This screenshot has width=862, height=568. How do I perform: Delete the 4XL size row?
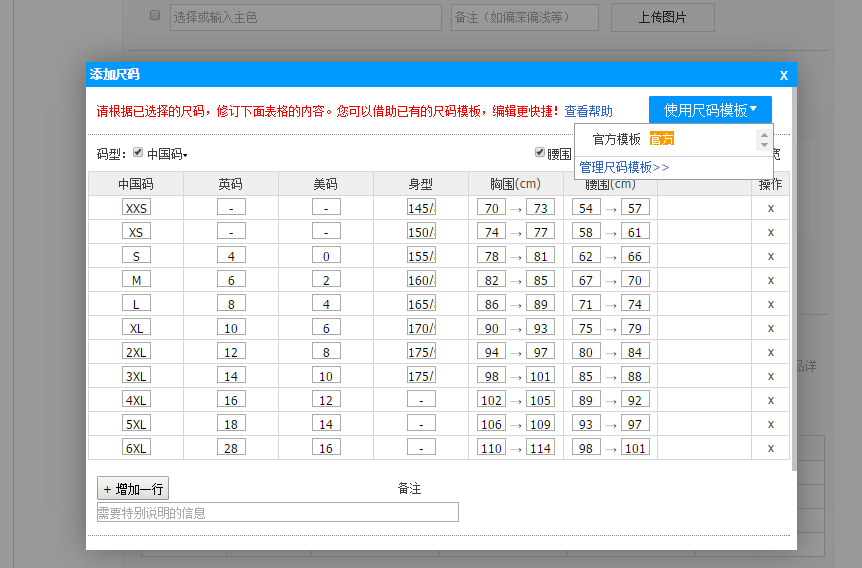[x=770, y=400]
